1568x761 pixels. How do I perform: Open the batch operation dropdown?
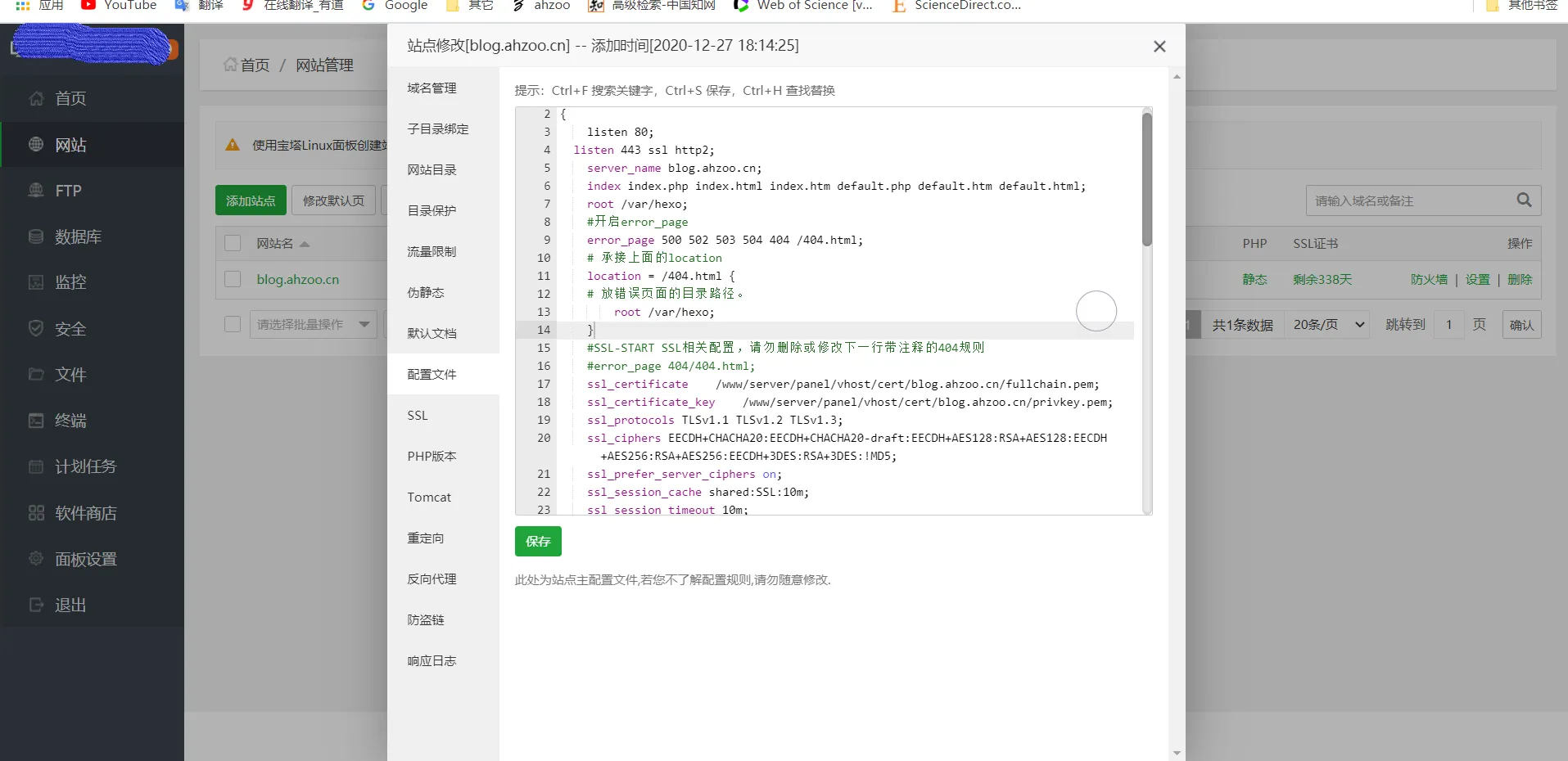[x=312, y=325]
